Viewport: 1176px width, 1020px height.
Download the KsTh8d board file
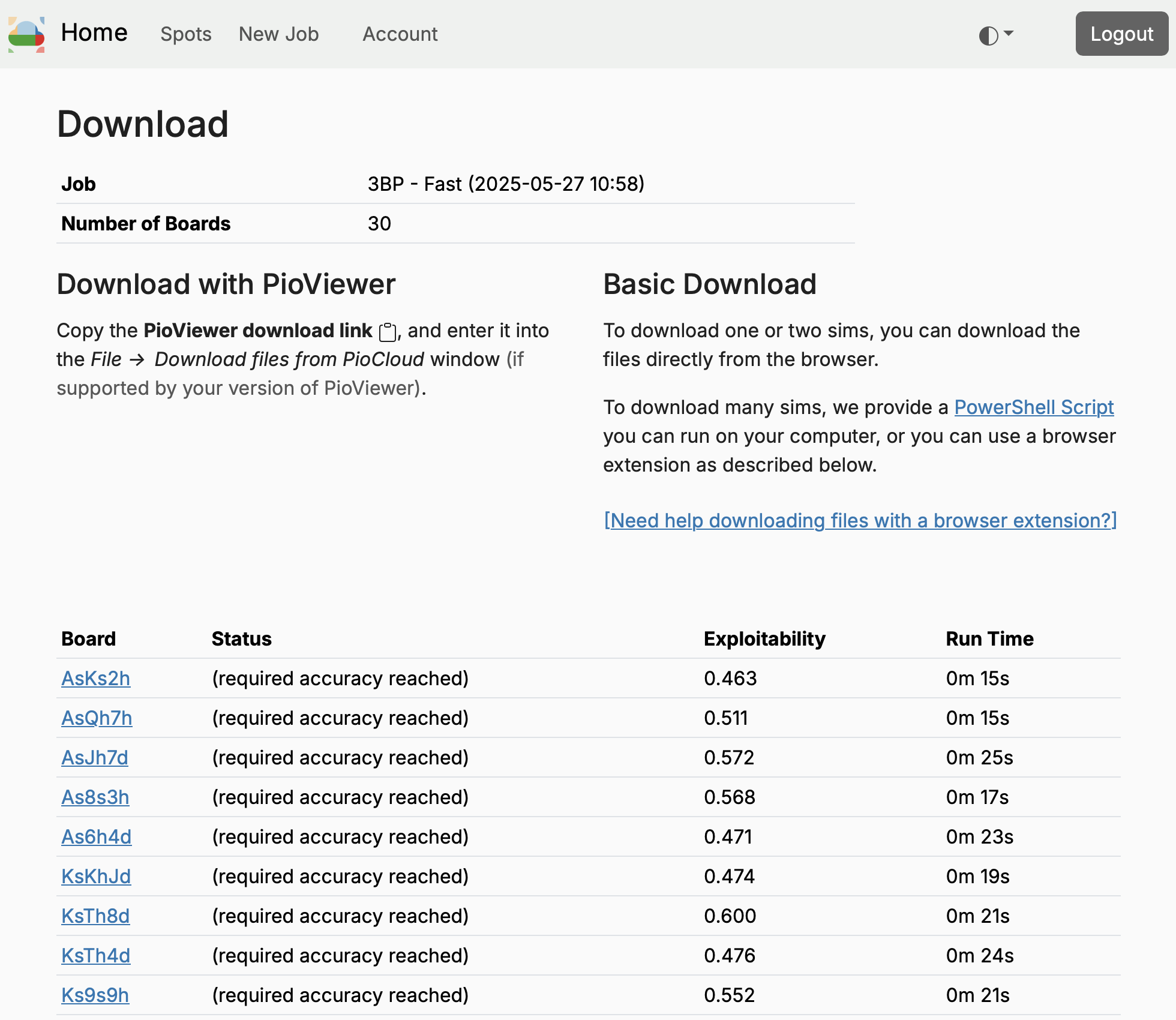(x=95, y=916)
